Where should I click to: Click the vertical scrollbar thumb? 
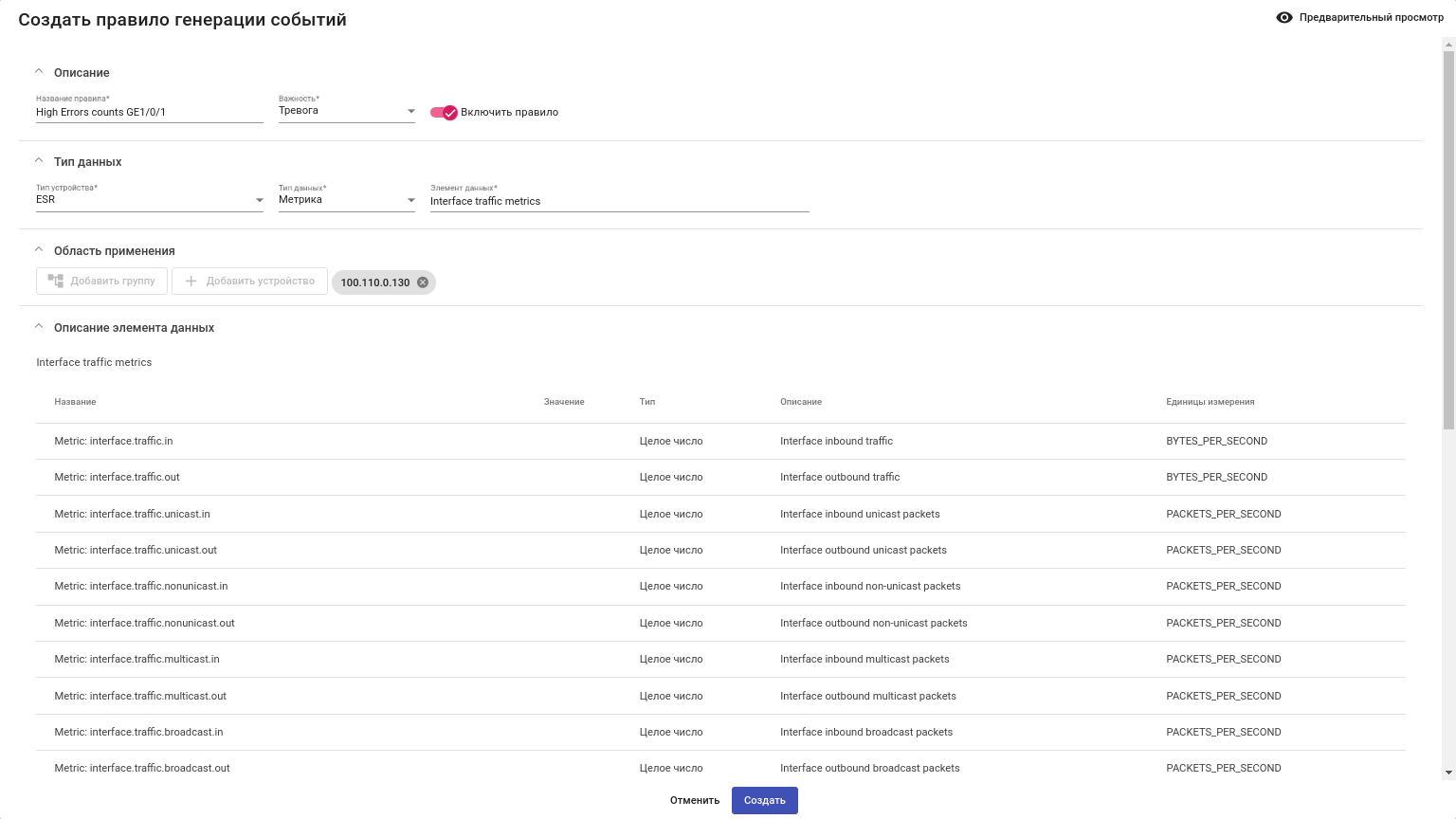click(1447, 237)
